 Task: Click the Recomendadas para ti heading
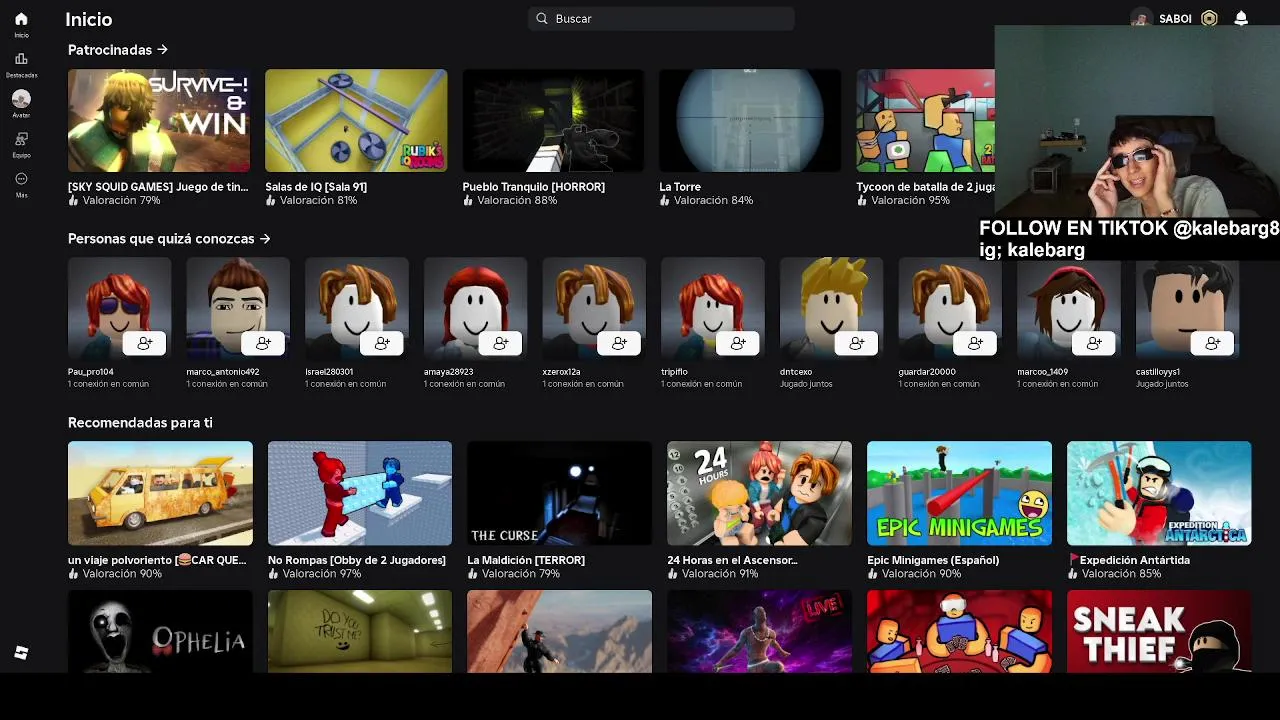click(x=140, y=423)
